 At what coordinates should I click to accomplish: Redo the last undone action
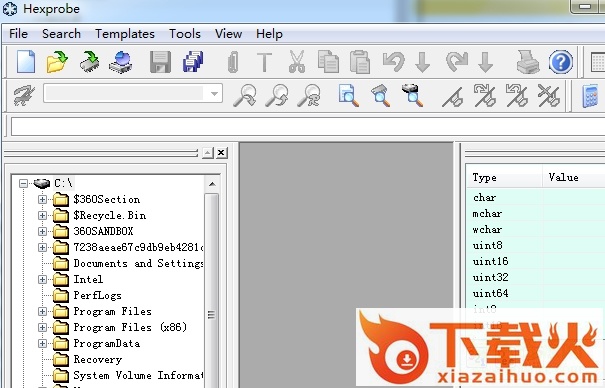tap(457, 62)
